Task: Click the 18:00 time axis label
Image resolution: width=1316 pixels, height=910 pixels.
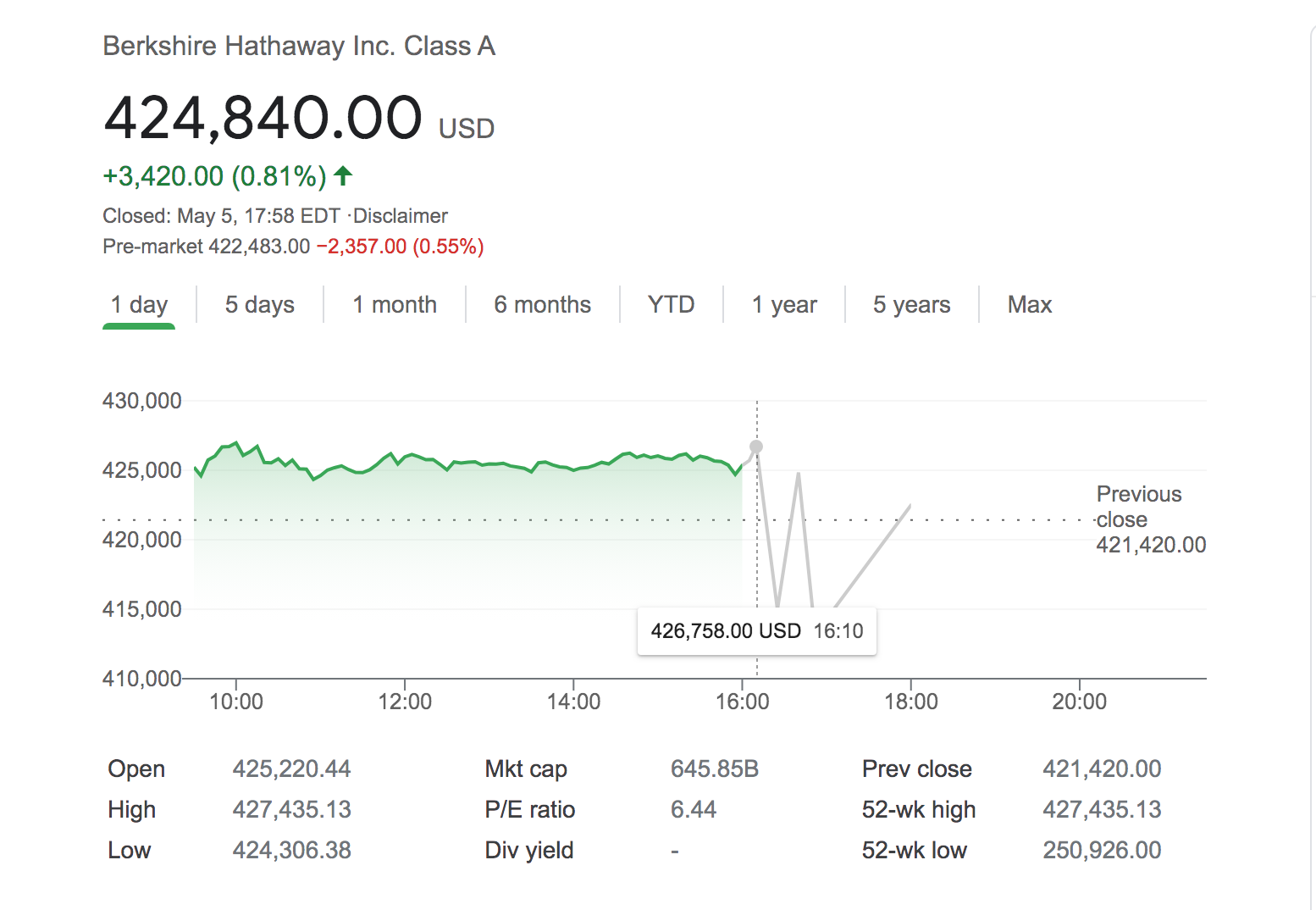Action: [910, 702]
